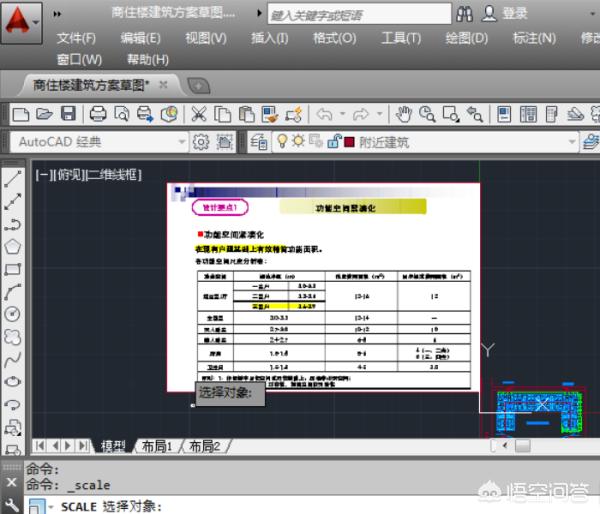600x514 pixels.
Task: Select the Polyline tool
Action: (13, 224)
